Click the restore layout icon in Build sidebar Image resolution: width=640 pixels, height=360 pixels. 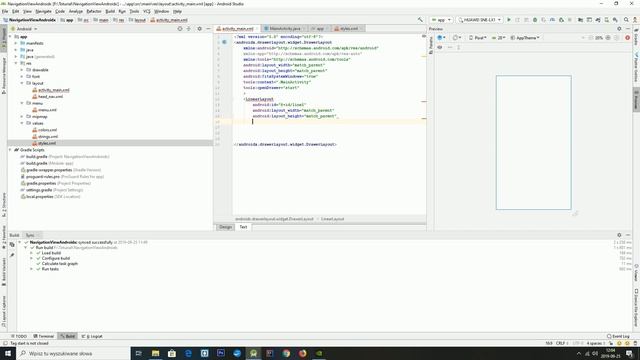point(12,244)
